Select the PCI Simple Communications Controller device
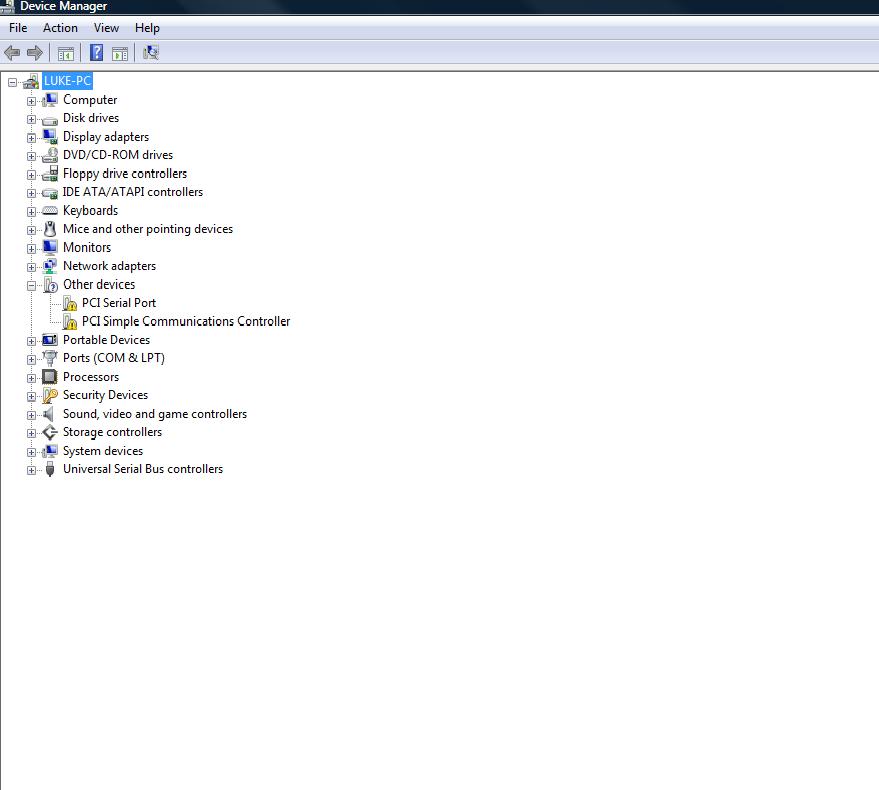 (186, 321)
